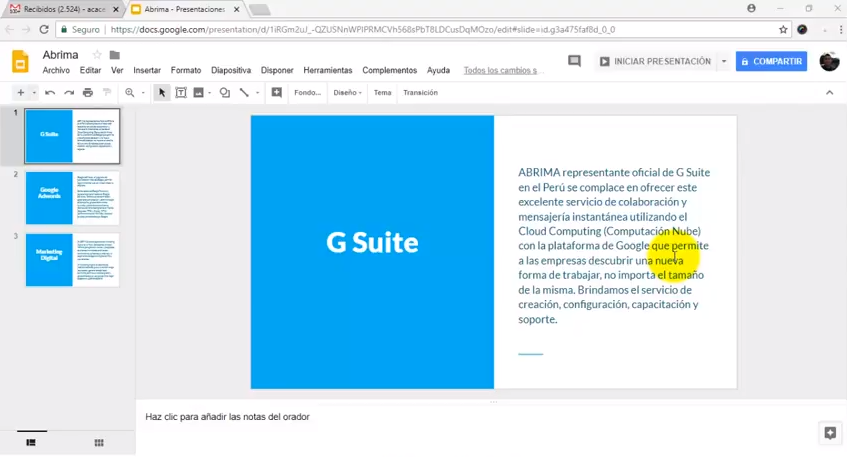View the Seguro site security info
The height and width of the screenshot is (457, 847).
(x=80, y=30)
